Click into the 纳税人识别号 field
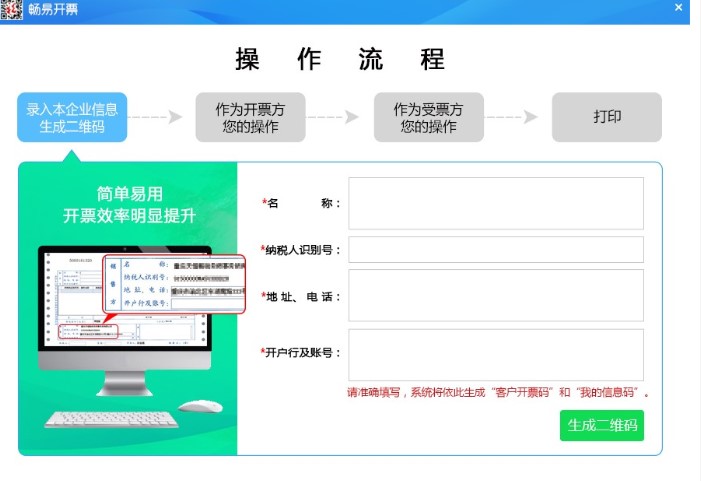The width and height of the screenshot is (701, 481). coord(496,249)
